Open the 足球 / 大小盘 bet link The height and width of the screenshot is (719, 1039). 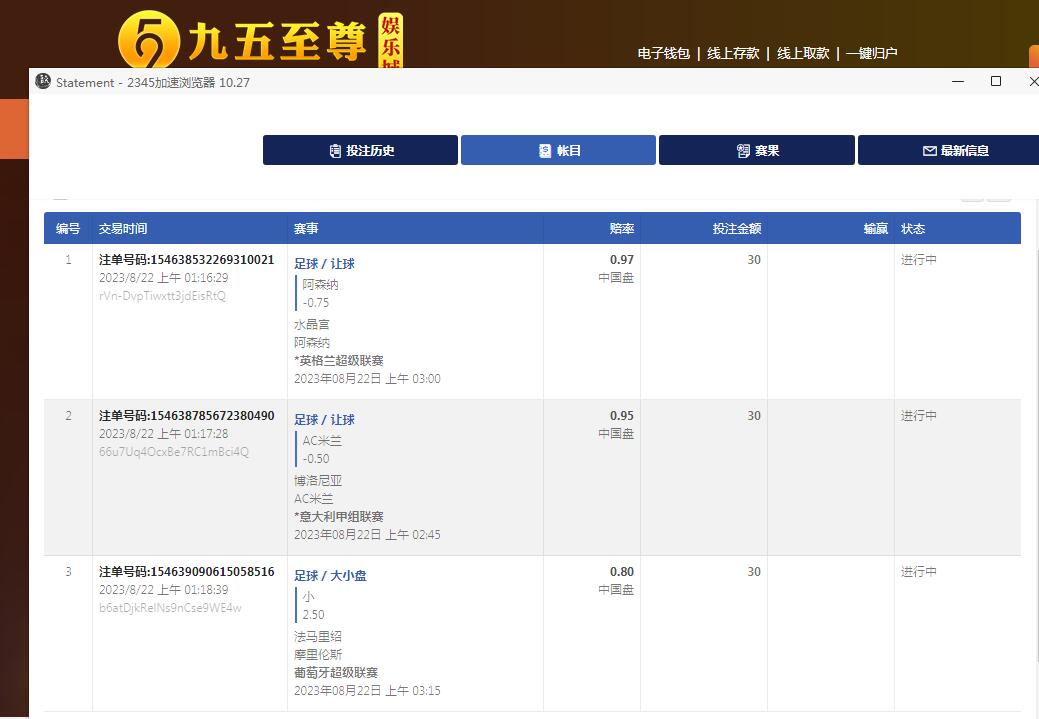(330, 576)
